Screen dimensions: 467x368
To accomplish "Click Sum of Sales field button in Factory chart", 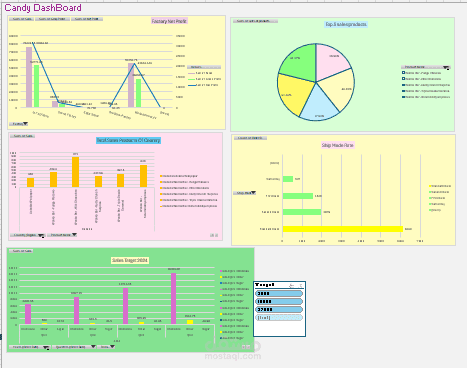I will click(21, 19).
